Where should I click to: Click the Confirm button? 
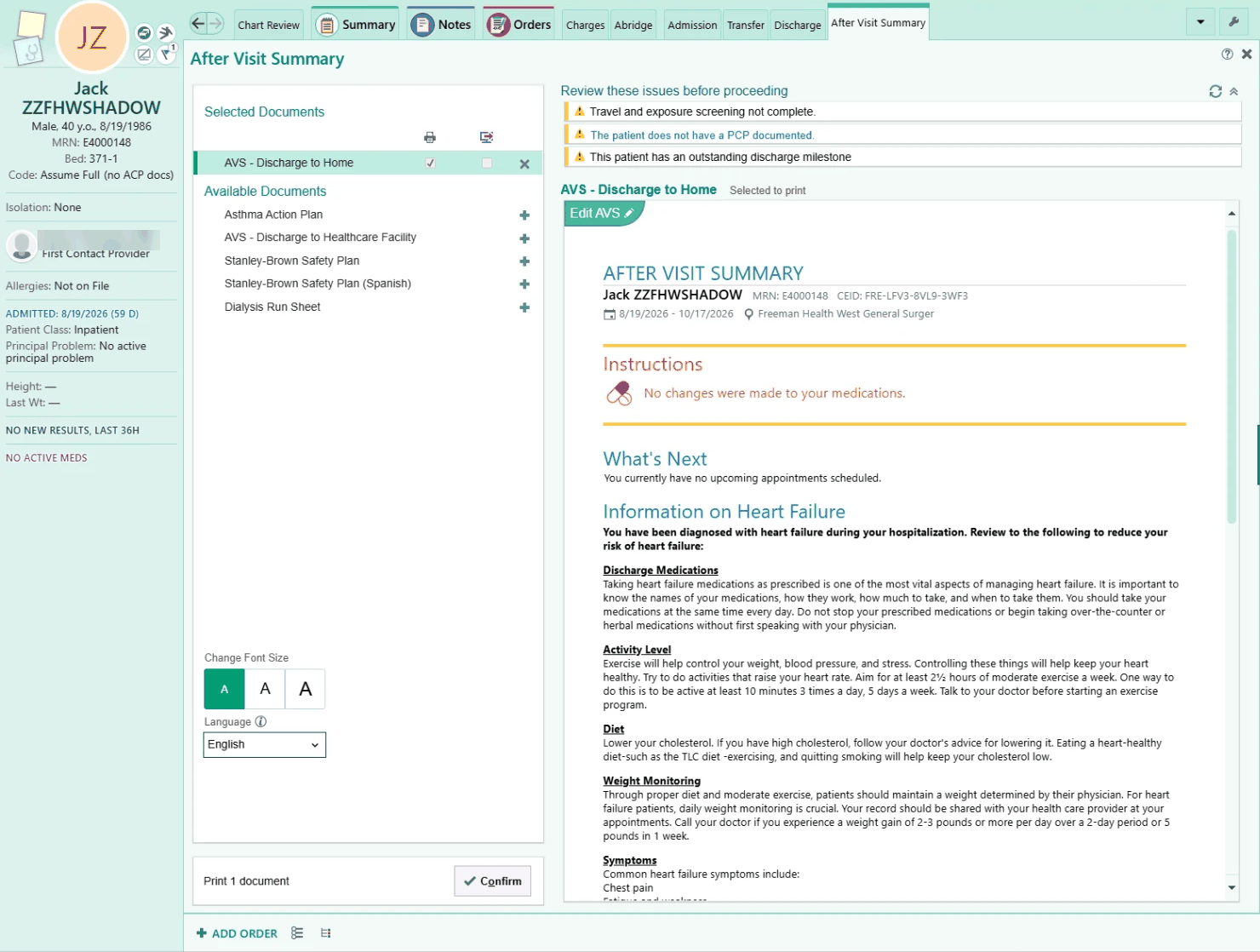493,881
